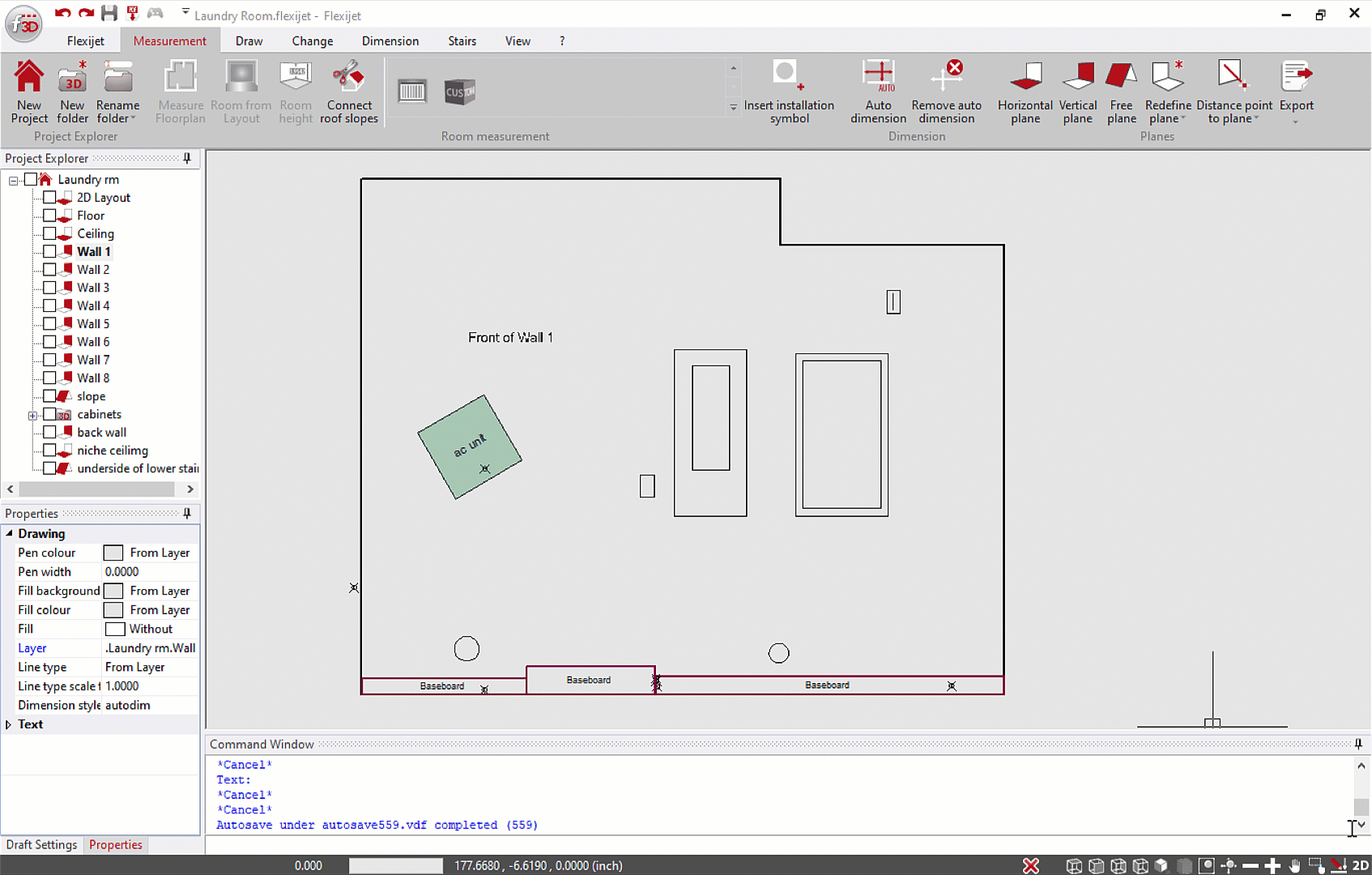Open the Dimension ribbon tab
This screenshot has width=1372, height=875.
(390, 41)
